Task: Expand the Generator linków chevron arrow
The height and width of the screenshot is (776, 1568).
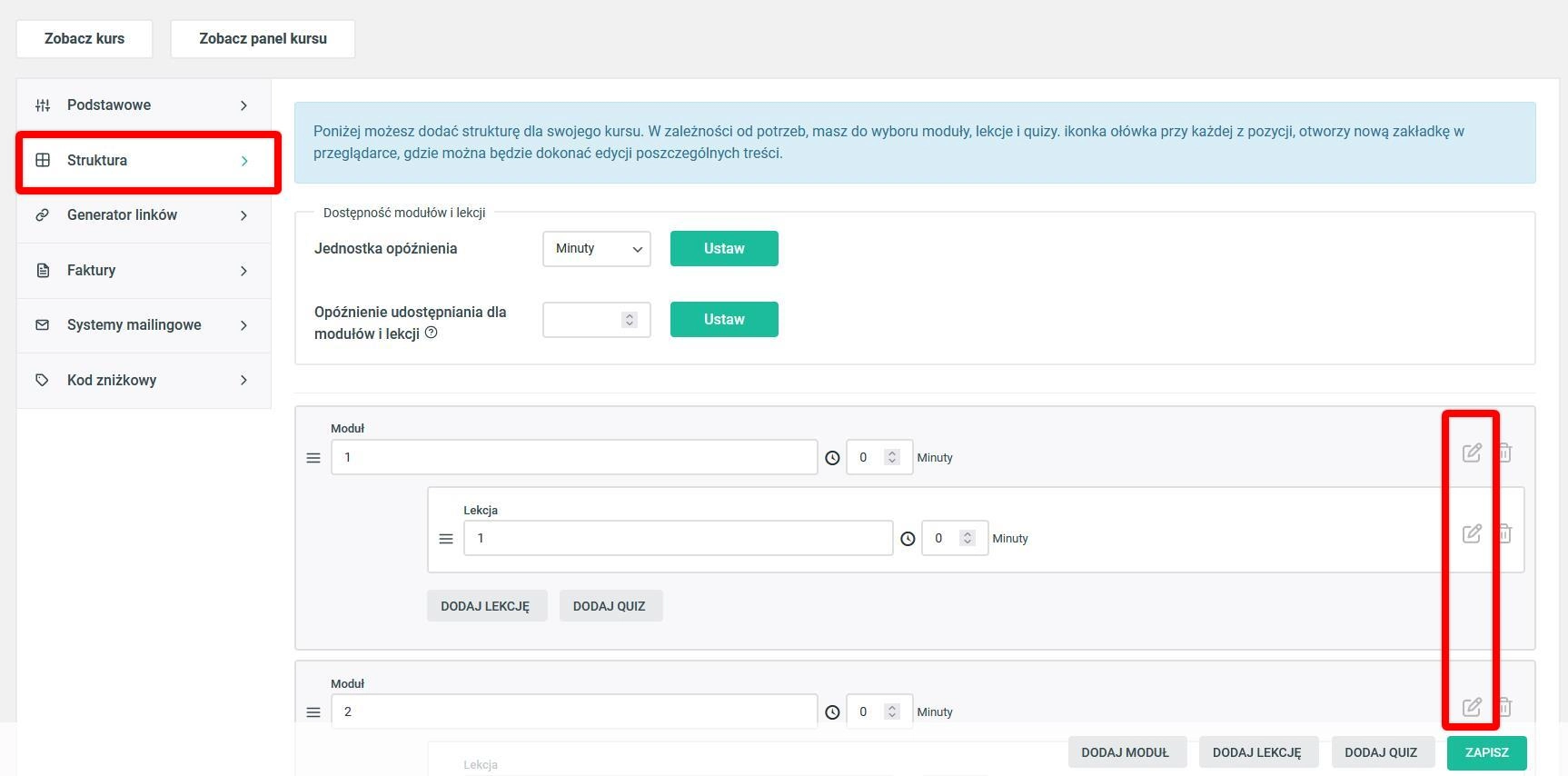Action: coord(243,215)
